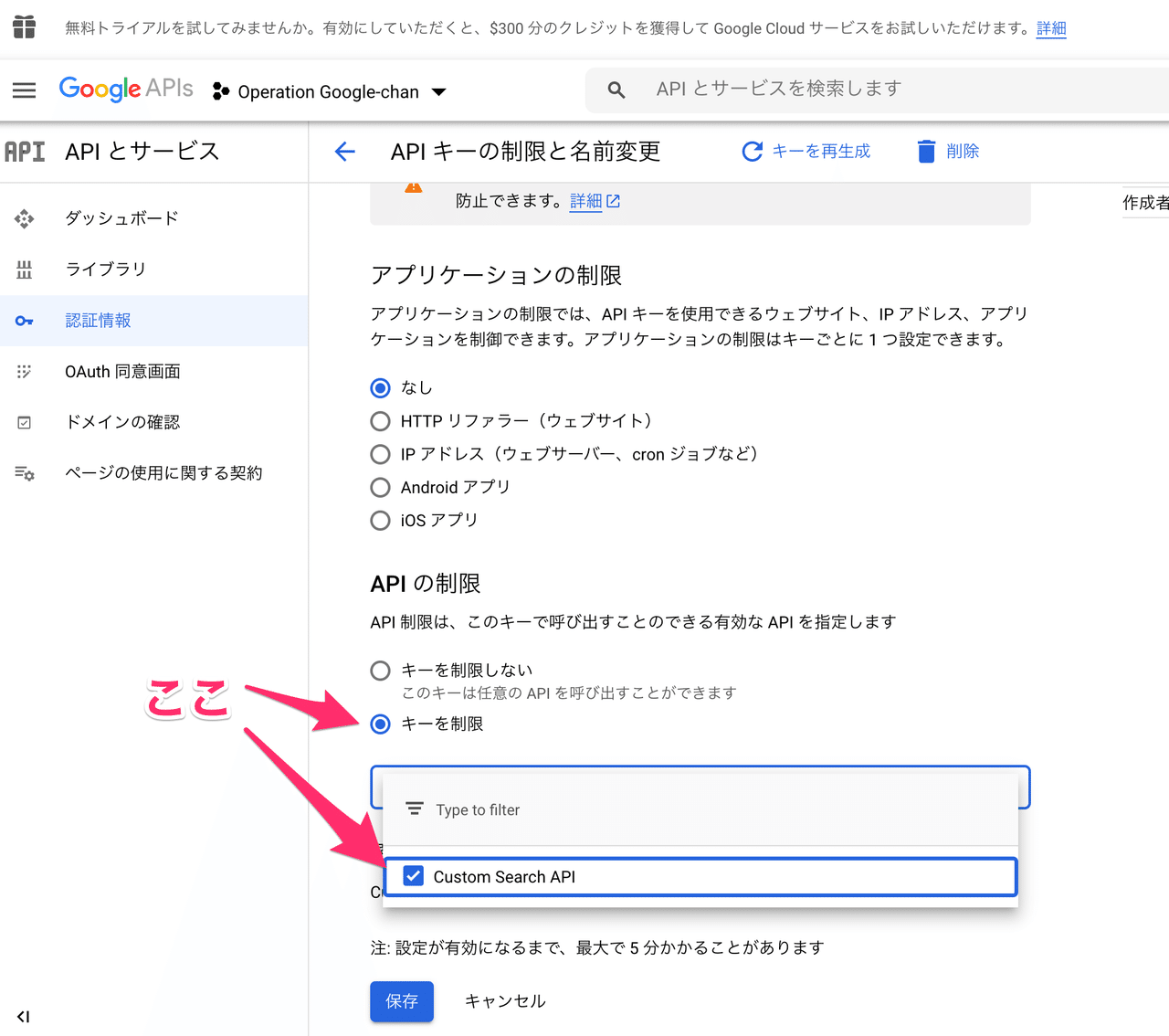Click the filter lines icon in the dropdown
1169x1036 pixels.
pos(415,809)
